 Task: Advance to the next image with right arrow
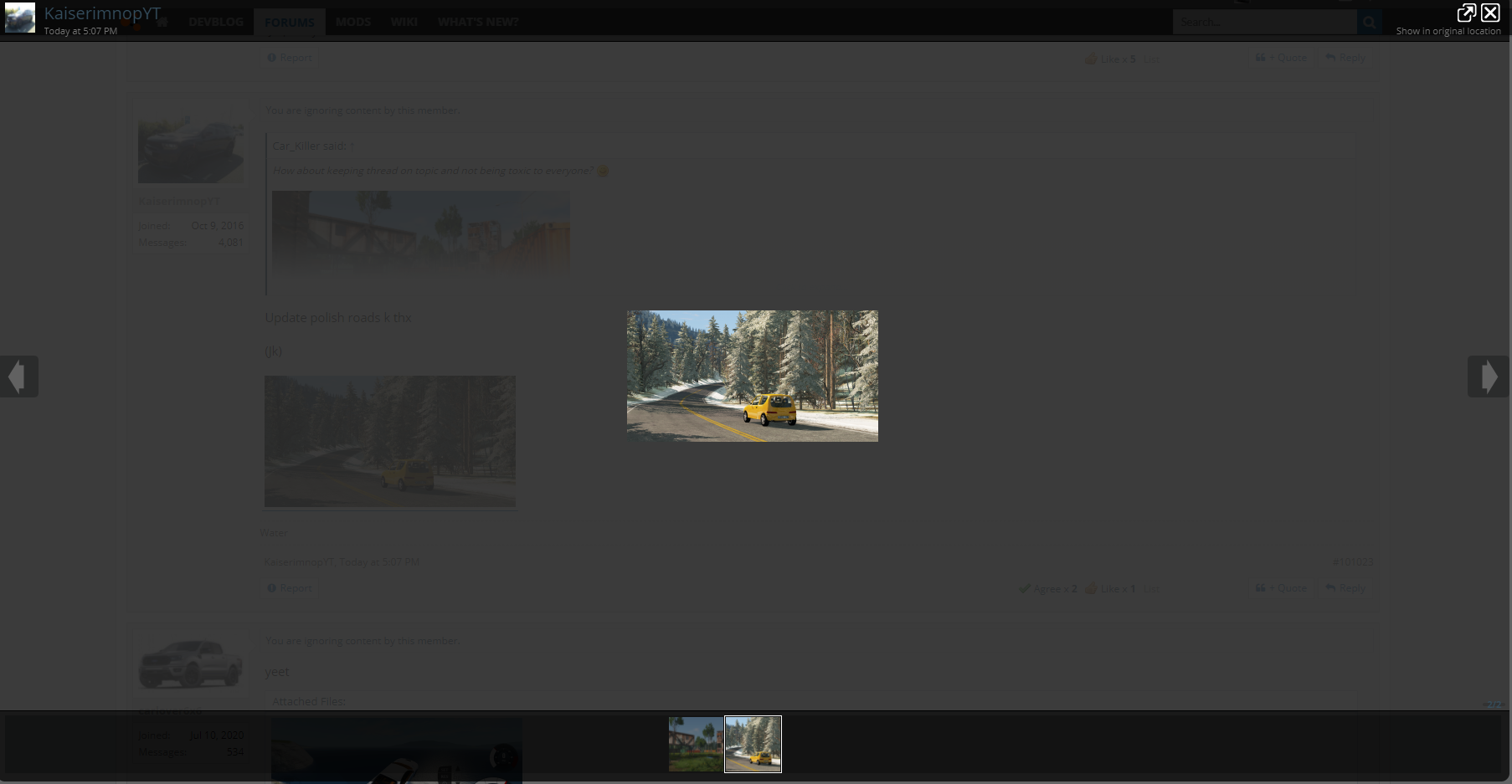[x=1489, y=377]
